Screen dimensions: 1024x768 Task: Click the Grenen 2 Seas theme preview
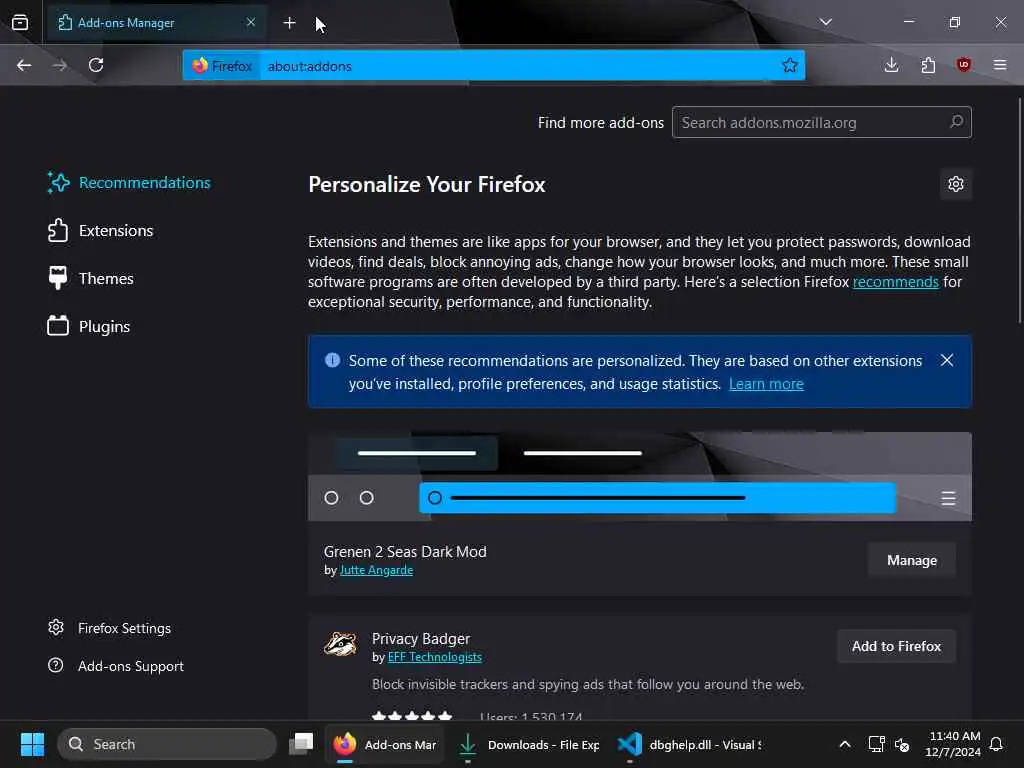(640, 477)
